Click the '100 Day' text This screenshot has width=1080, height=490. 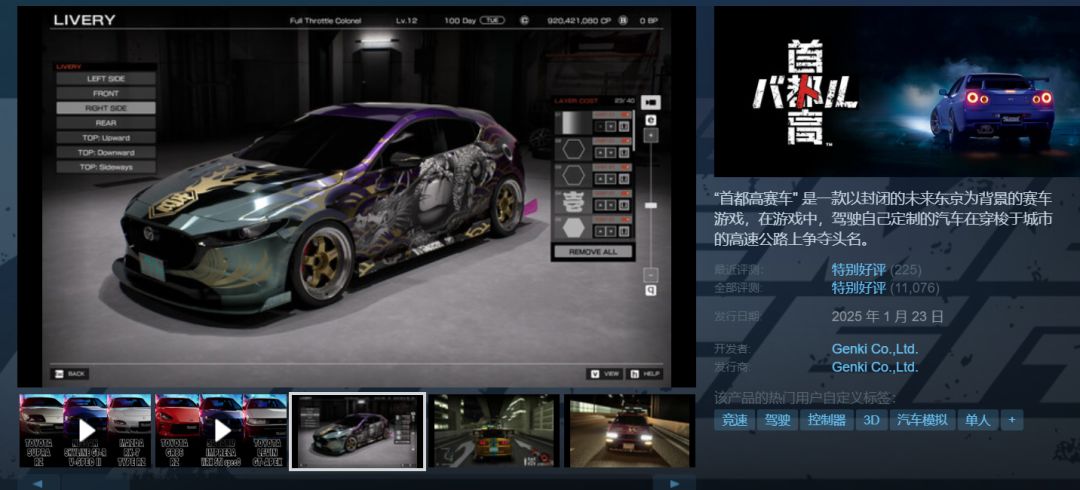coord(461,21)
